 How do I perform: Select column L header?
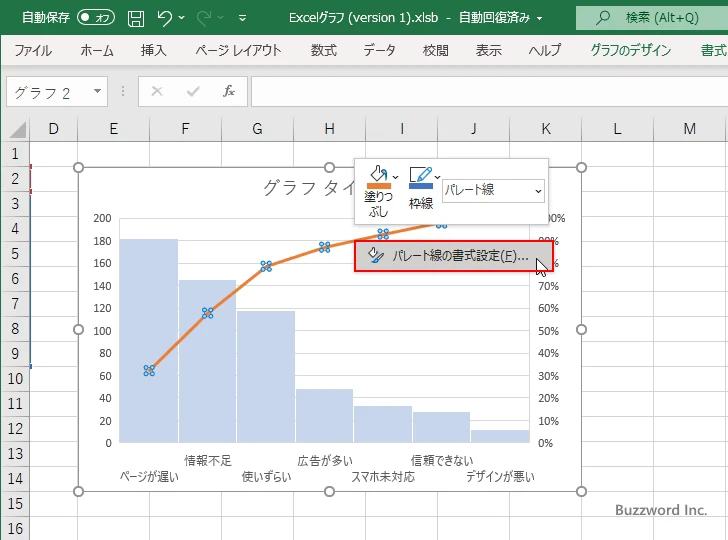(617, 129)
